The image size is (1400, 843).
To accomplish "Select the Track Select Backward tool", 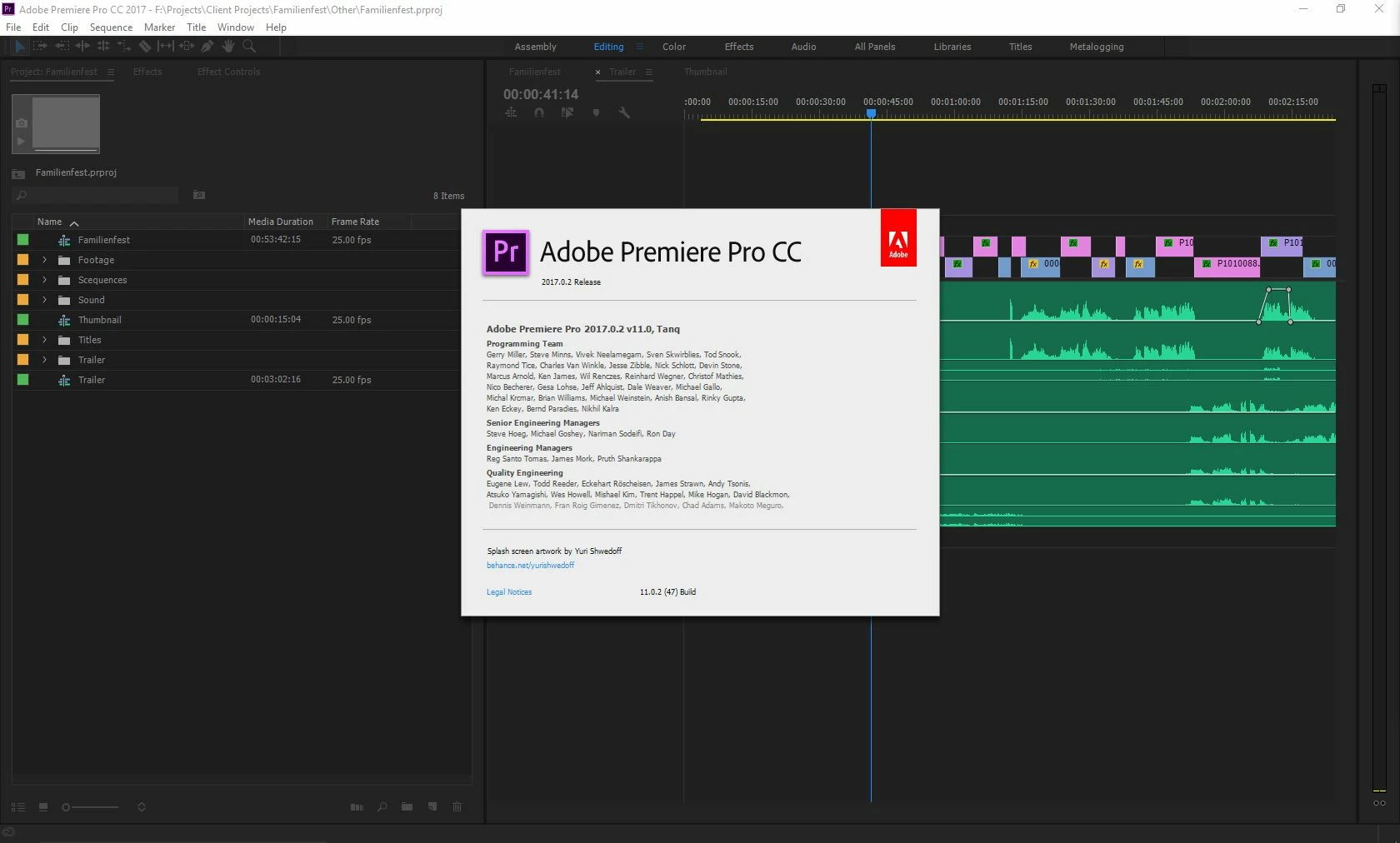I will pyautogui.click(x=62, y=47).
